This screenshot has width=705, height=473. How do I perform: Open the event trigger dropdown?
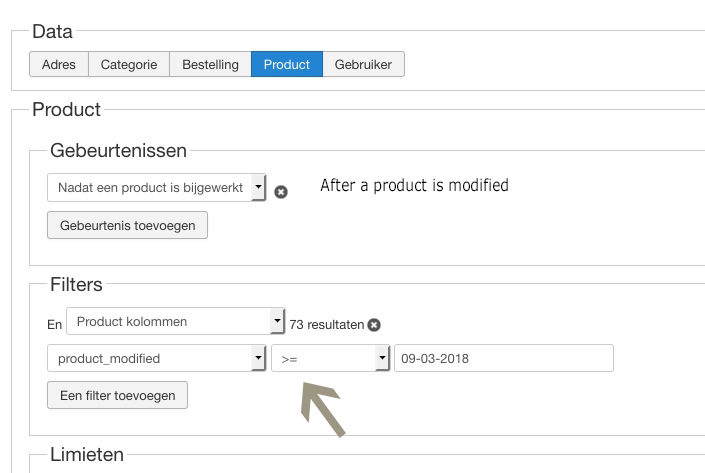click(157, 187)
